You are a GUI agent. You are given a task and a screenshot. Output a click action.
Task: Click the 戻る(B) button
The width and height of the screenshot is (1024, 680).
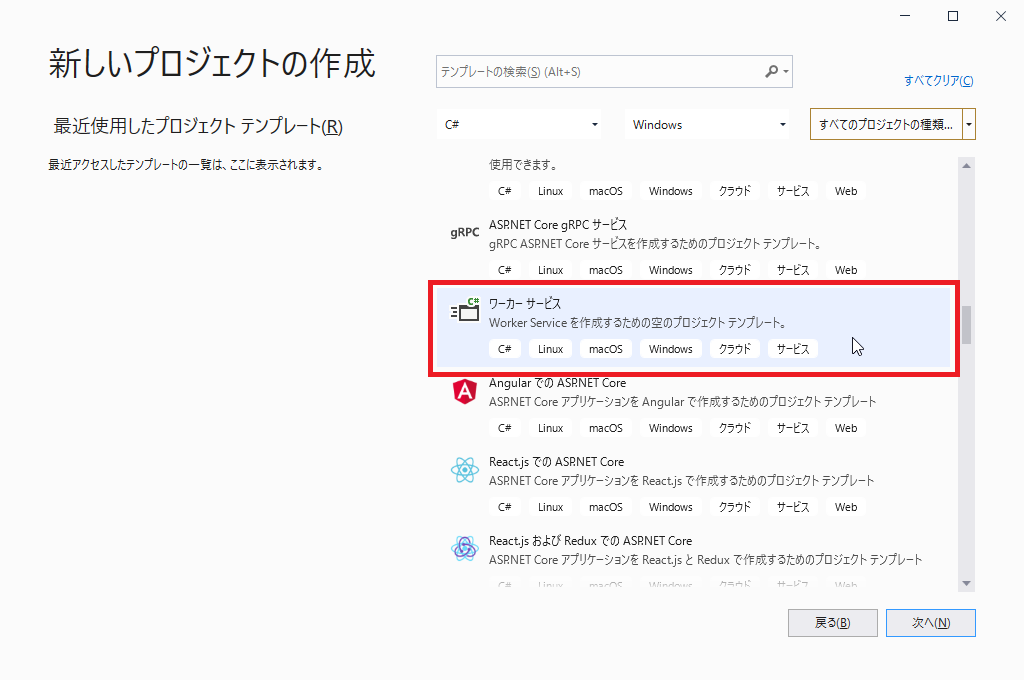[833, 623]
